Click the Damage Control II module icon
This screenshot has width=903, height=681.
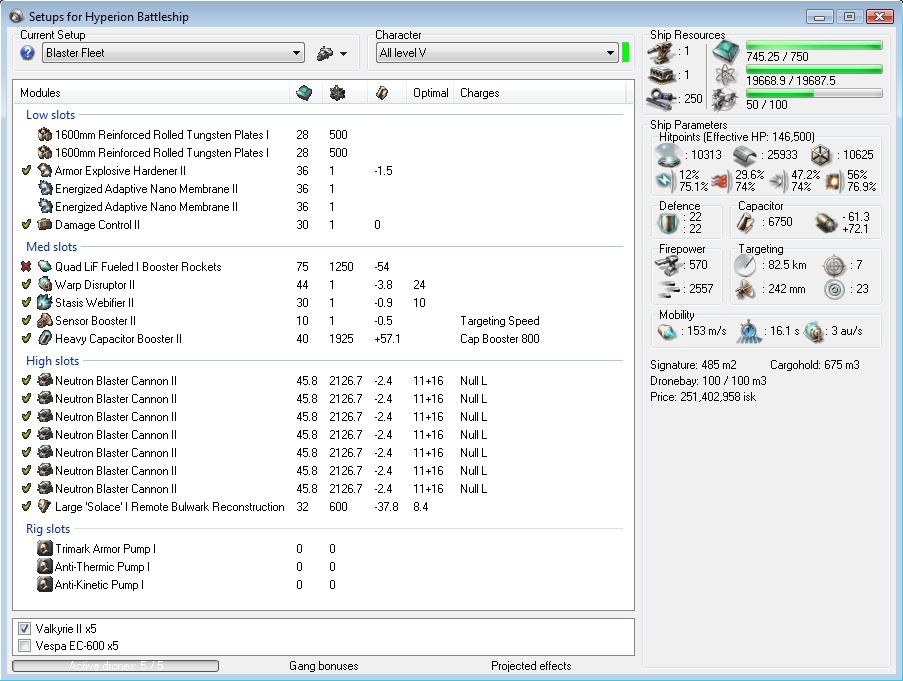coord(44,225)
